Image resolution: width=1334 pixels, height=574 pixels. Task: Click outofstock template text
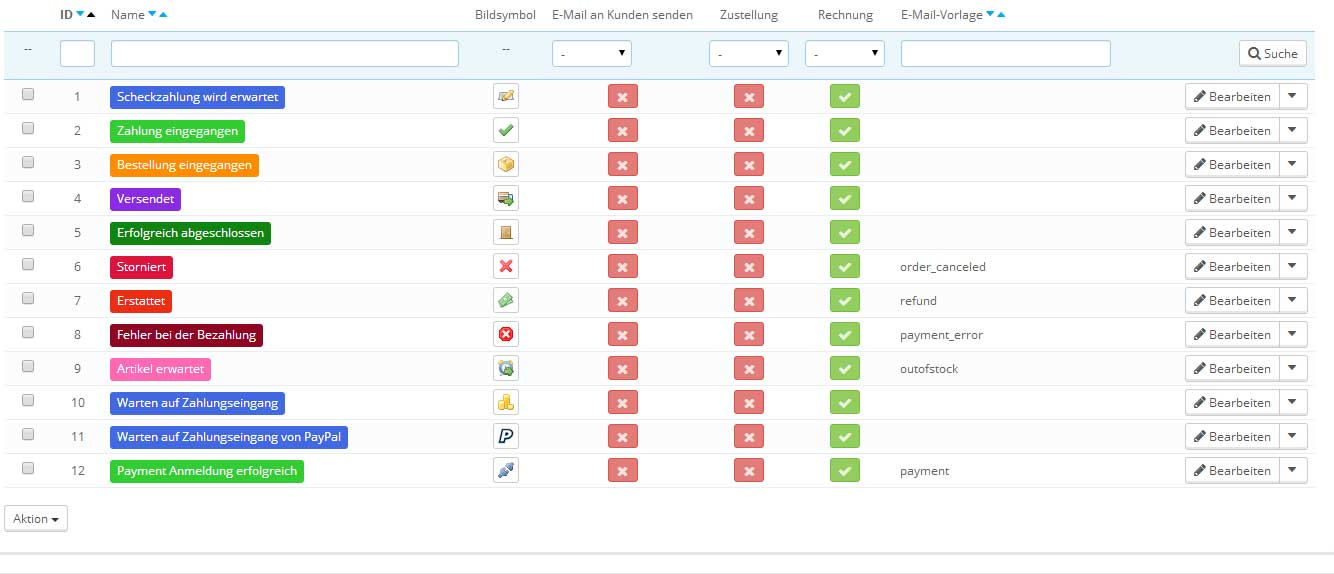click(929, 369)
